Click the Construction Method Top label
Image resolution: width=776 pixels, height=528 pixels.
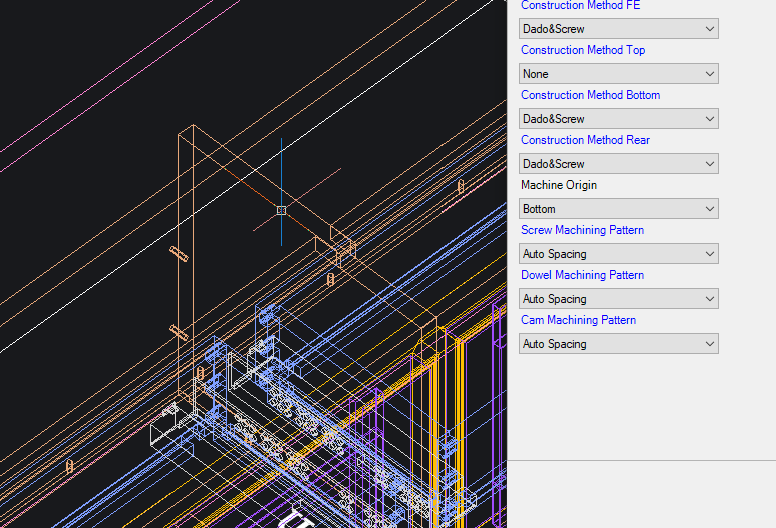coord(583,50)
